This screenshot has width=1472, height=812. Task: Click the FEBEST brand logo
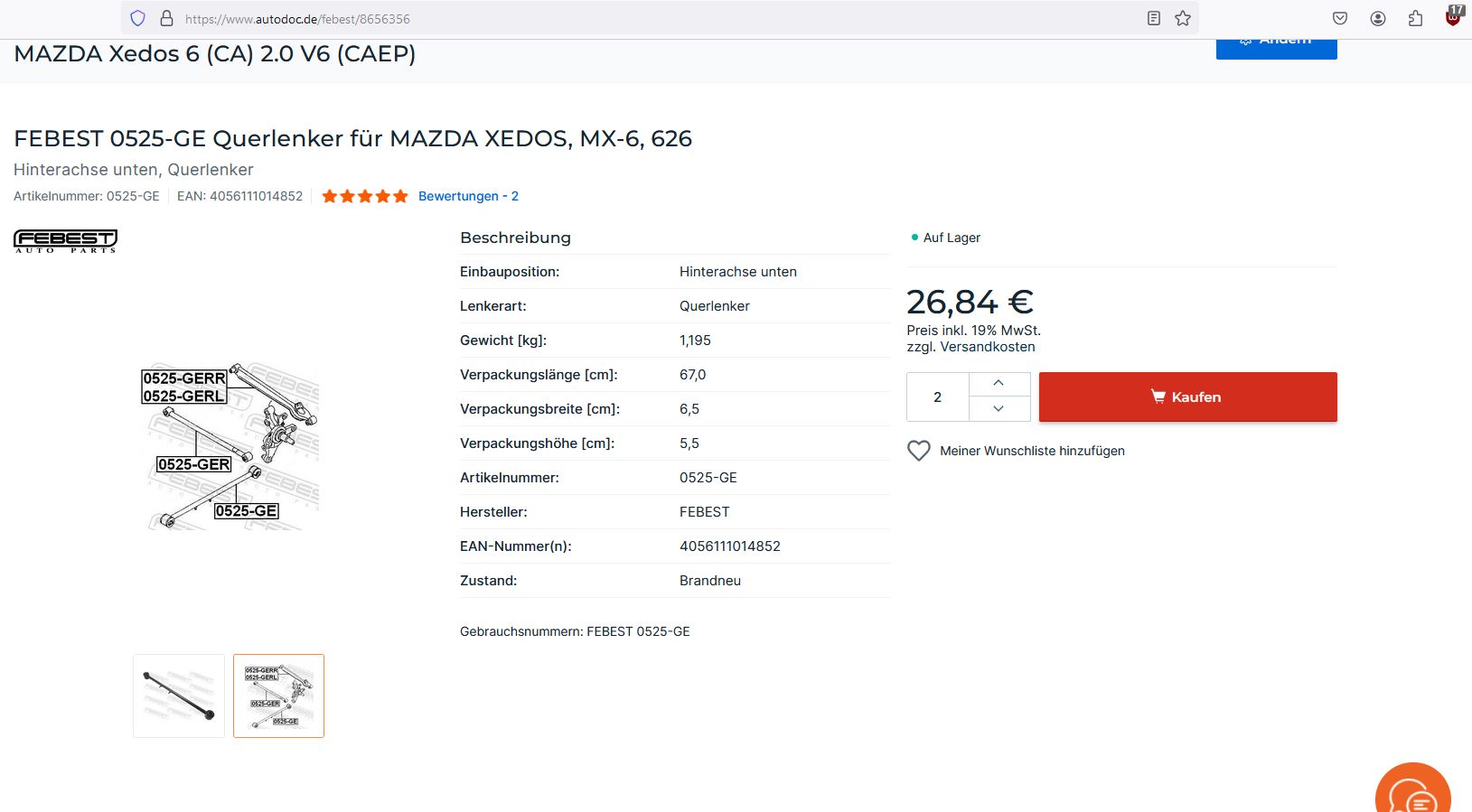(x=65, y=240)
